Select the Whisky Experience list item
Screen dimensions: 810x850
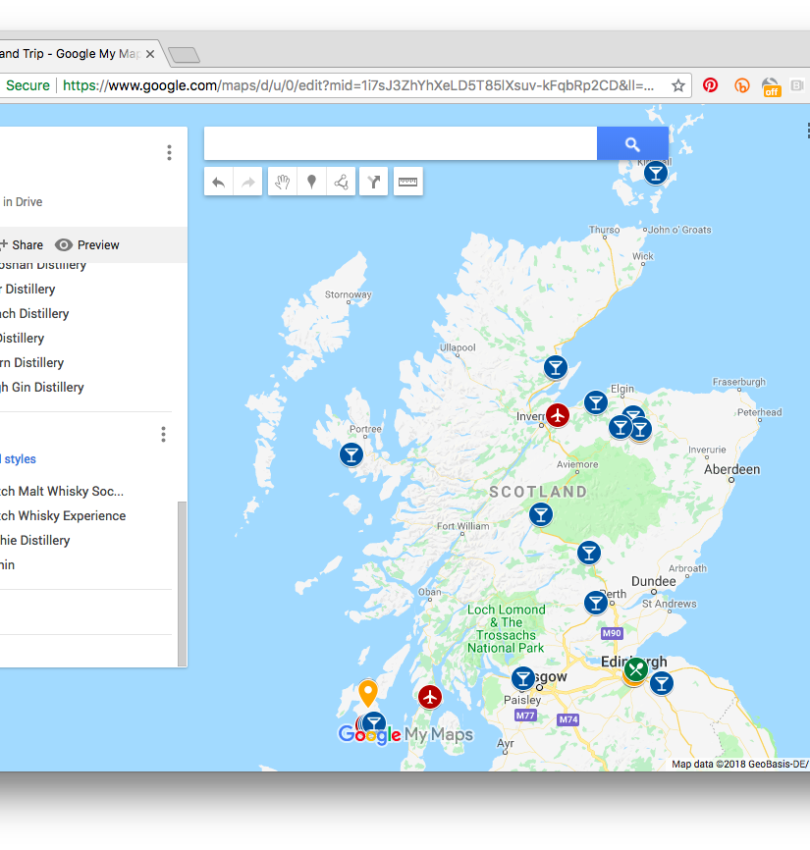(x=63, y=516)
